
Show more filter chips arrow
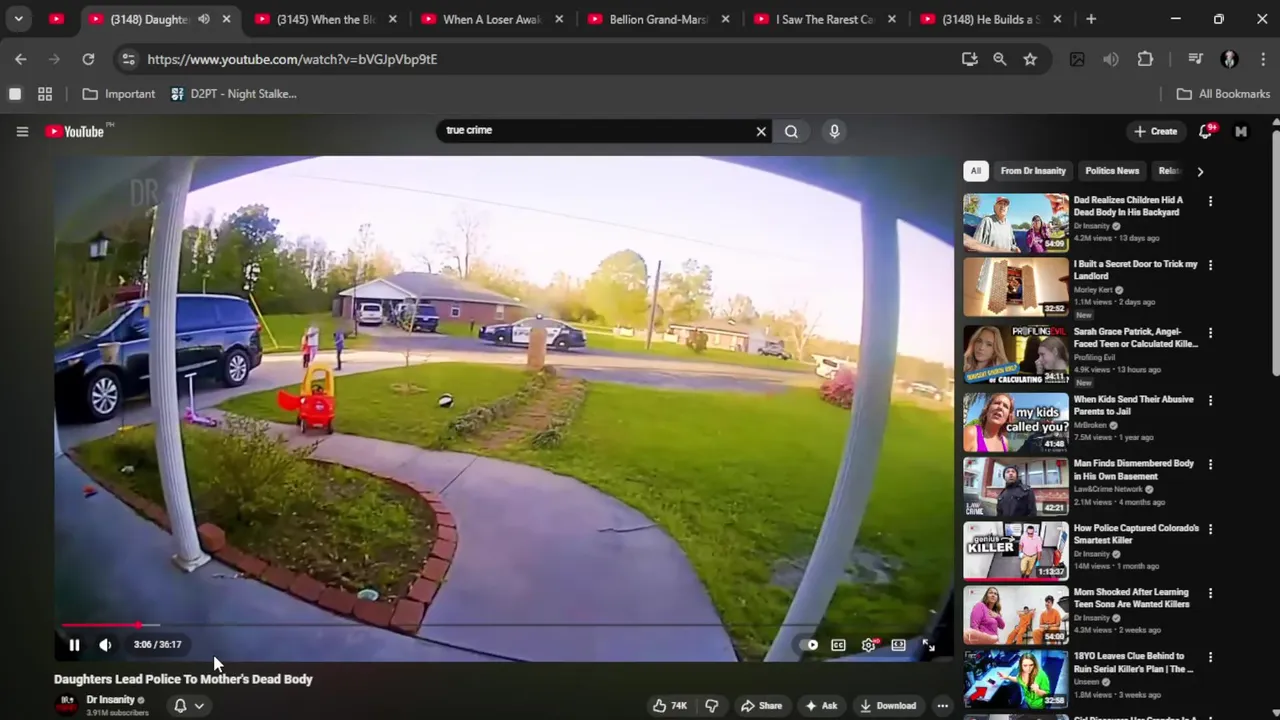point(1200,171)
